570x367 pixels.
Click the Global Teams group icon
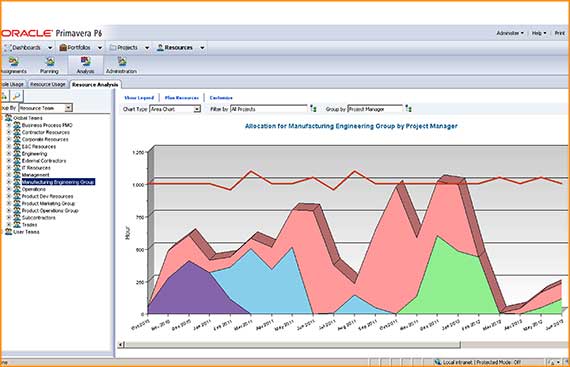pos(8,118)
